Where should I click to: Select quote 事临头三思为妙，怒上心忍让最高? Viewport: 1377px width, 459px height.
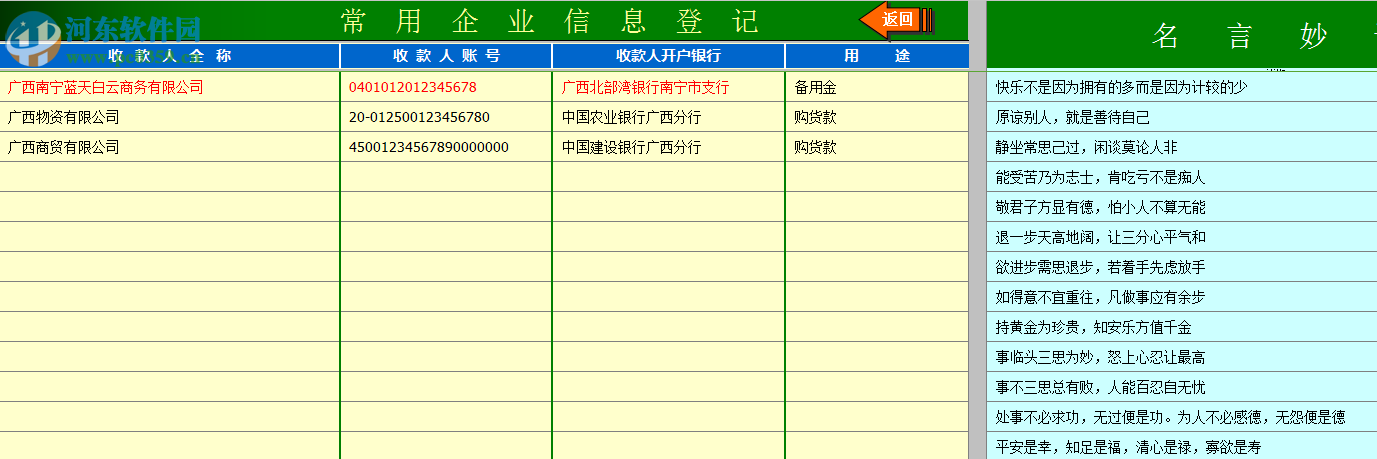click(1182, 357)
